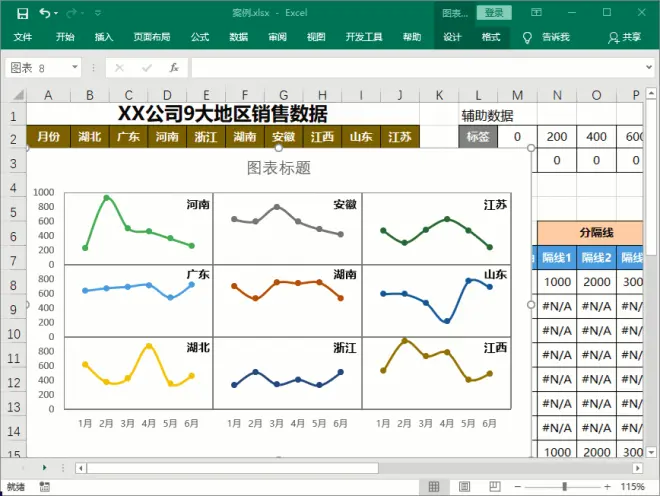Viewport: 660px width, 496px height.
Task: Click the Save icon in quick access toolbar
Action: tap(22, 13)
